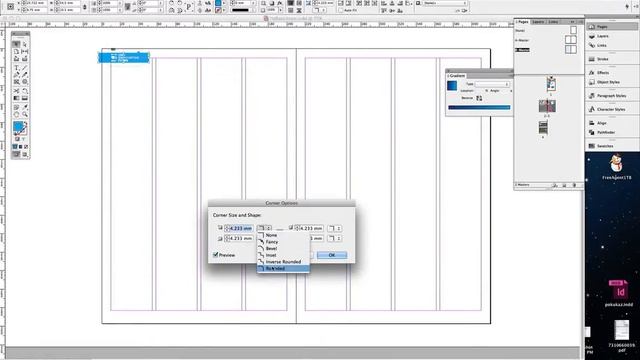
Task: Select the Scissors tool
Action: click(16, 91)
